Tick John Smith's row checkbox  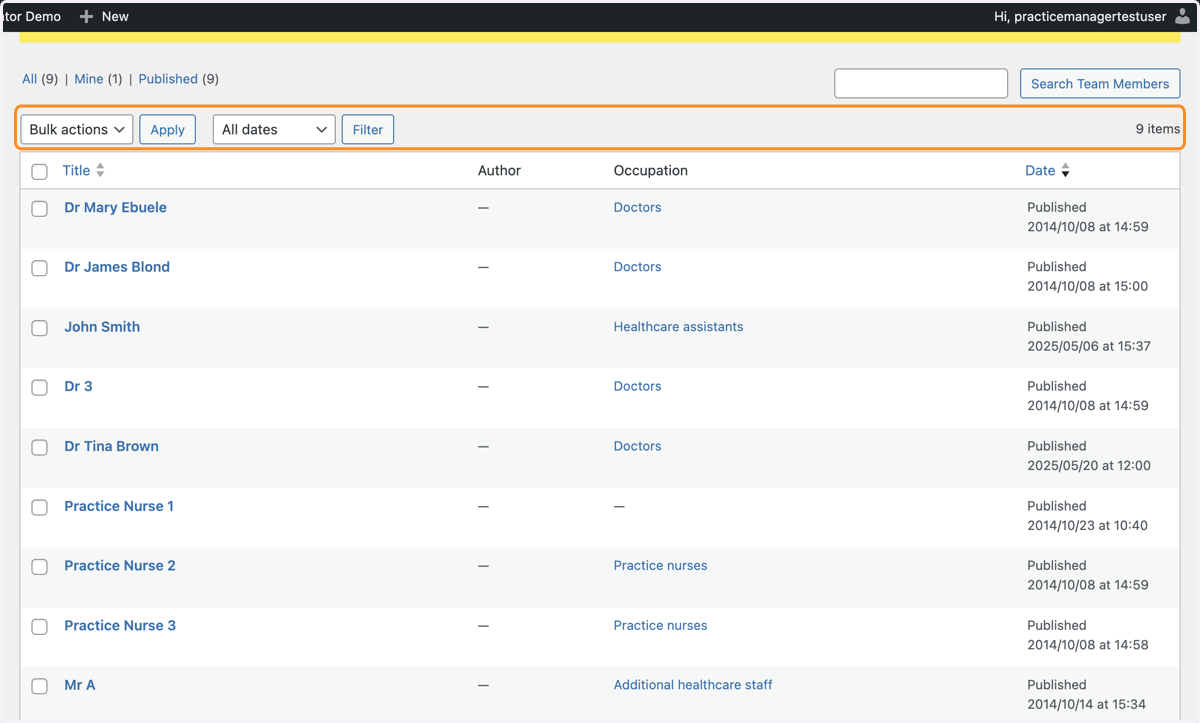(x=40, y=328)
